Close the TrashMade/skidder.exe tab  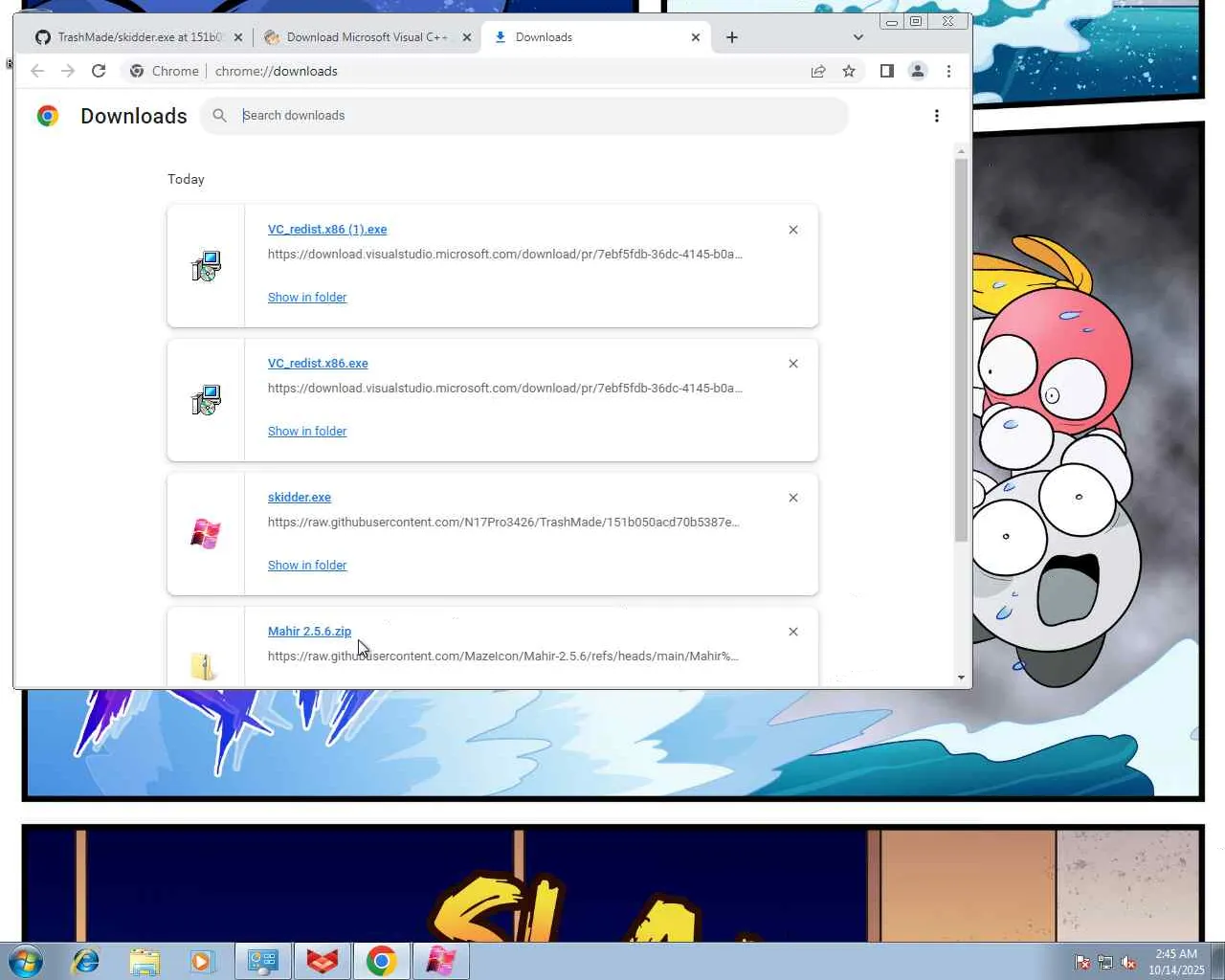pyautogui.click(x=238, y=37)
